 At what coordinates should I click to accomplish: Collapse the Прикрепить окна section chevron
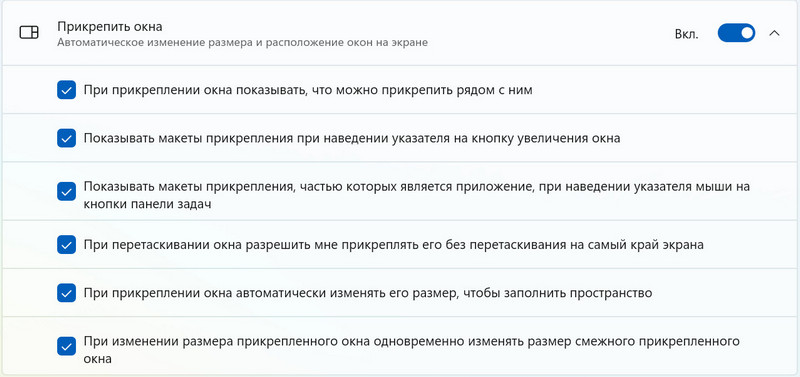tap(774, 33)
